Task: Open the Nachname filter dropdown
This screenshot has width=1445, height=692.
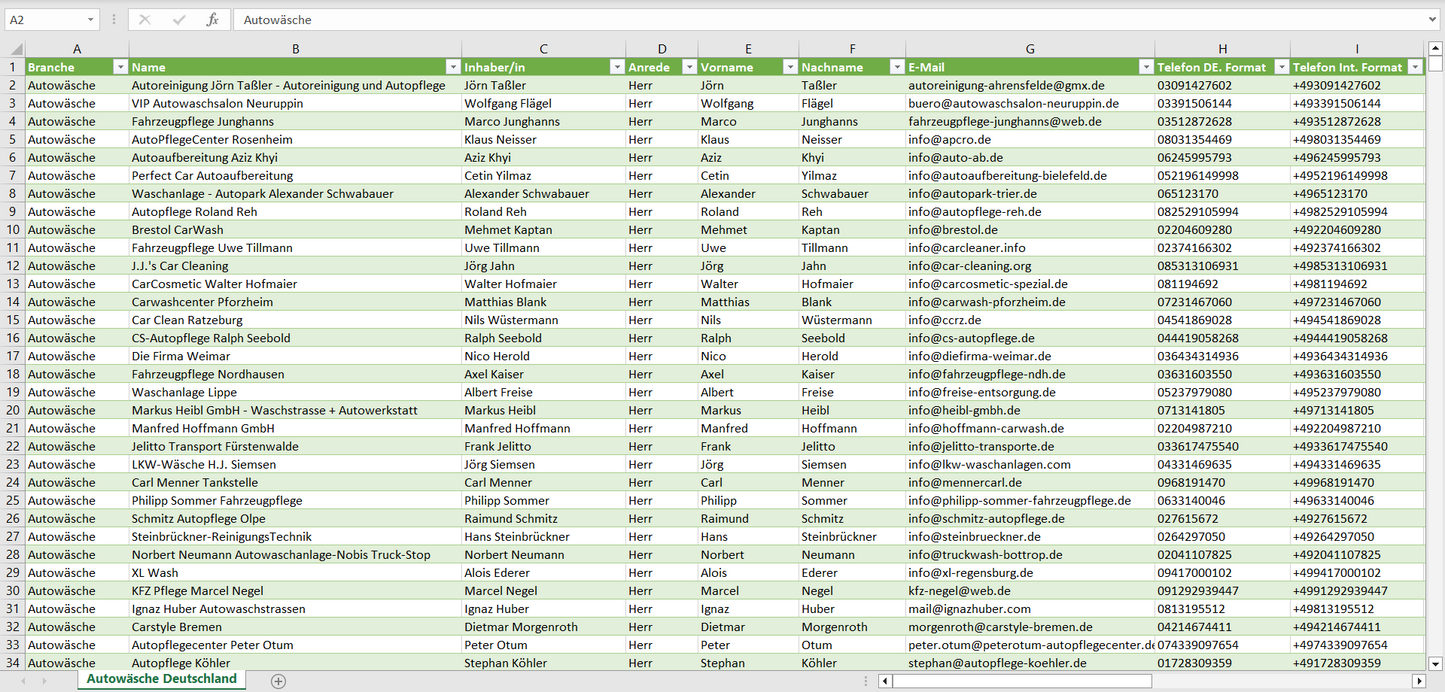Action: pos(896,67)
